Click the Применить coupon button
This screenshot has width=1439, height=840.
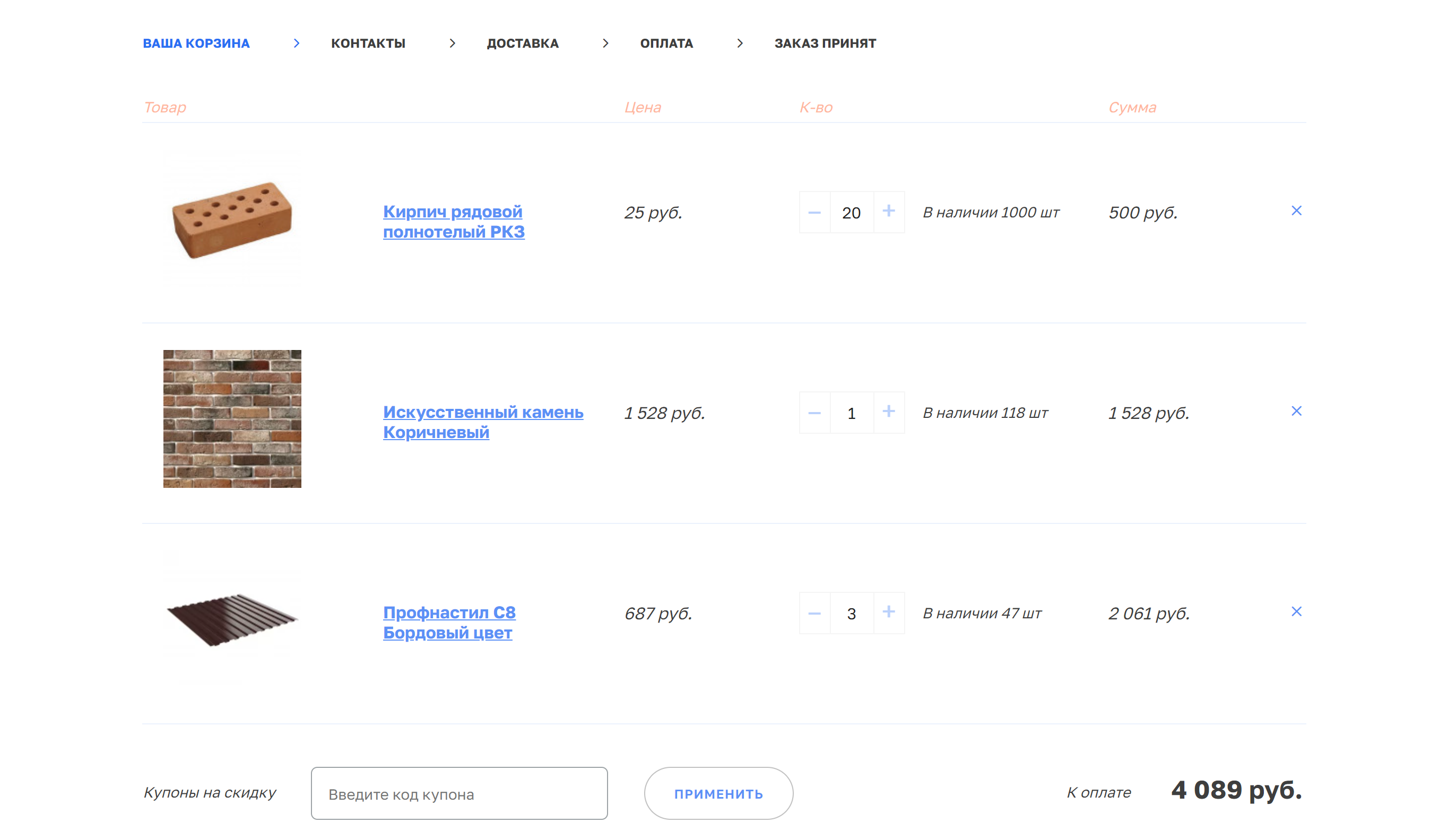(x=718, y=793)
